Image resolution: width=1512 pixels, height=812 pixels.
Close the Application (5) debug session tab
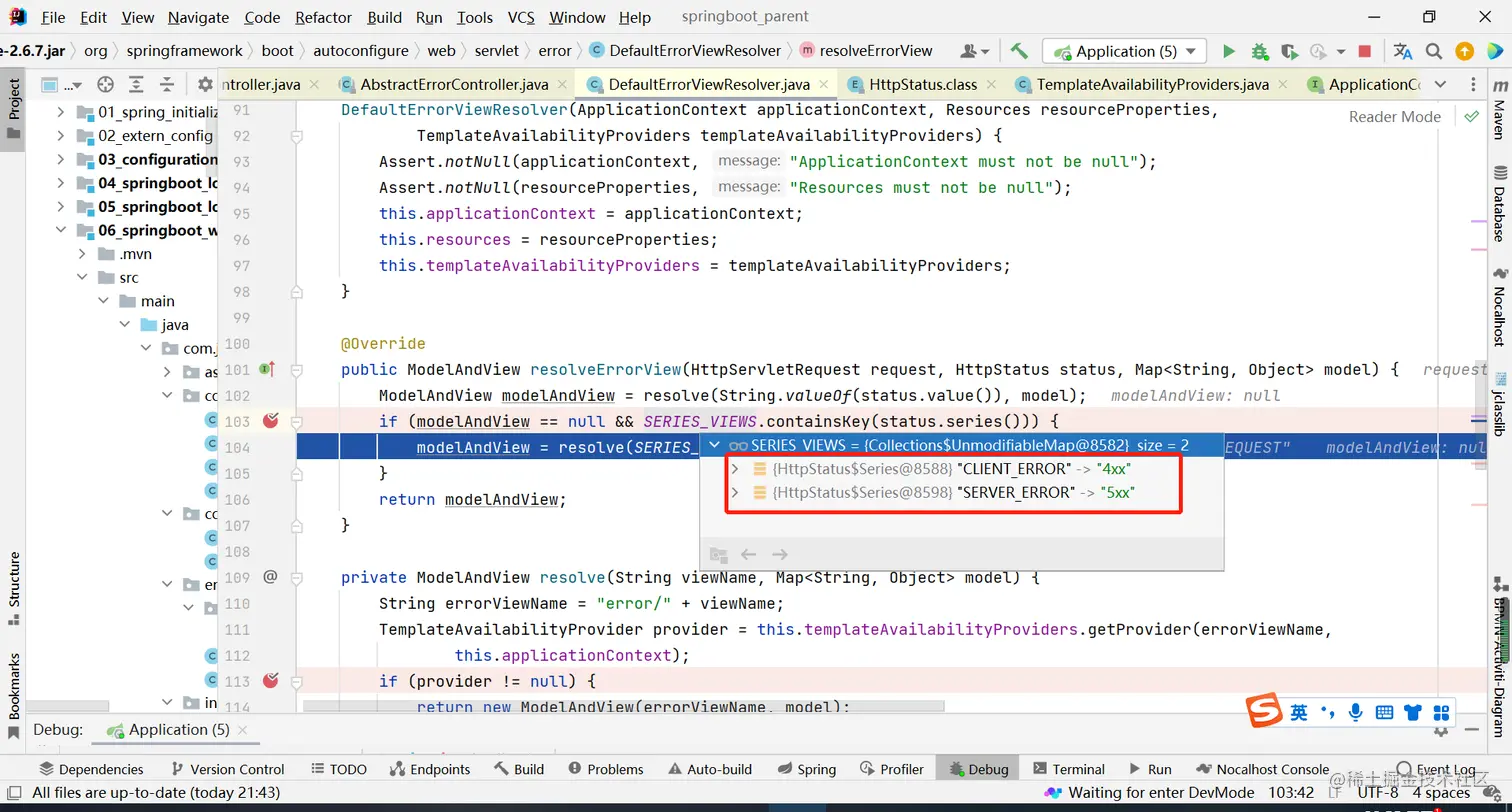click(x=241, y=730)
